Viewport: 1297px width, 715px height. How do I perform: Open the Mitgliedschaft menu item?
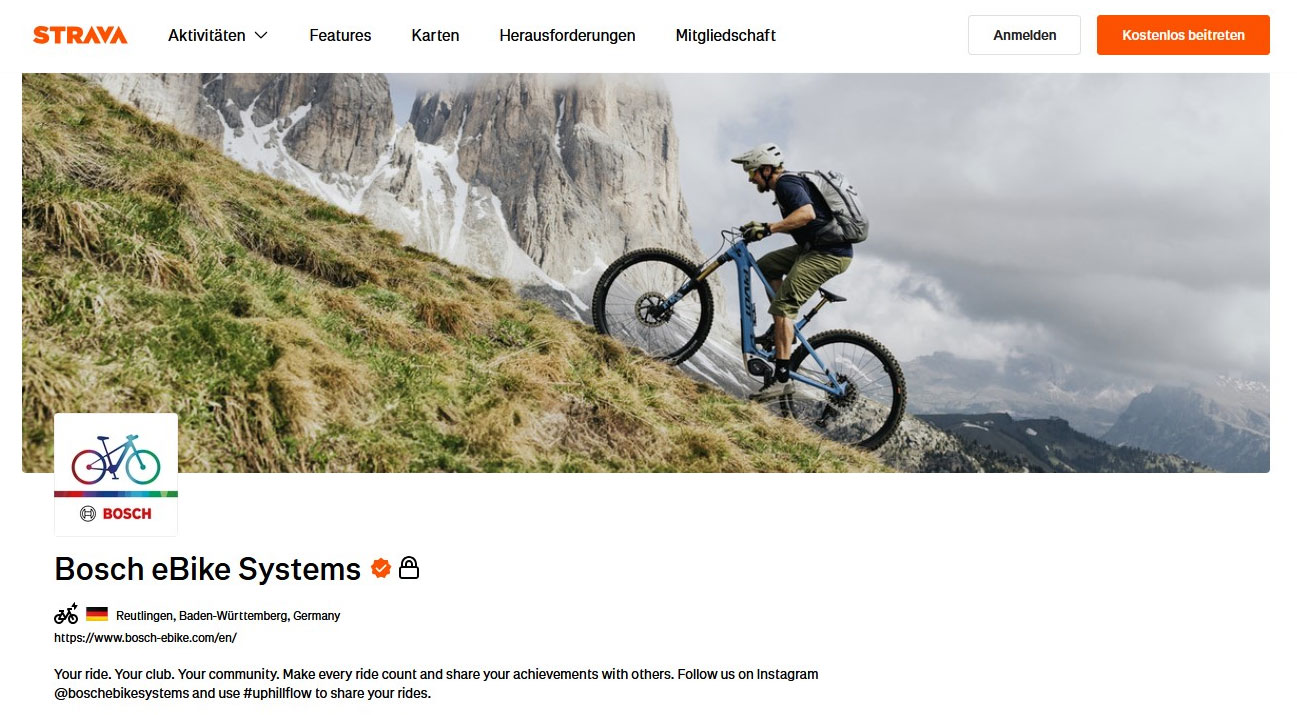725,35
